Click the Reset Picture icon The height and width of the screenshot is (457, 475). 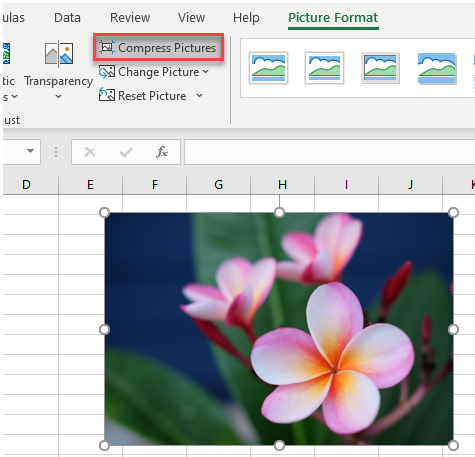[x=107, y=96]
